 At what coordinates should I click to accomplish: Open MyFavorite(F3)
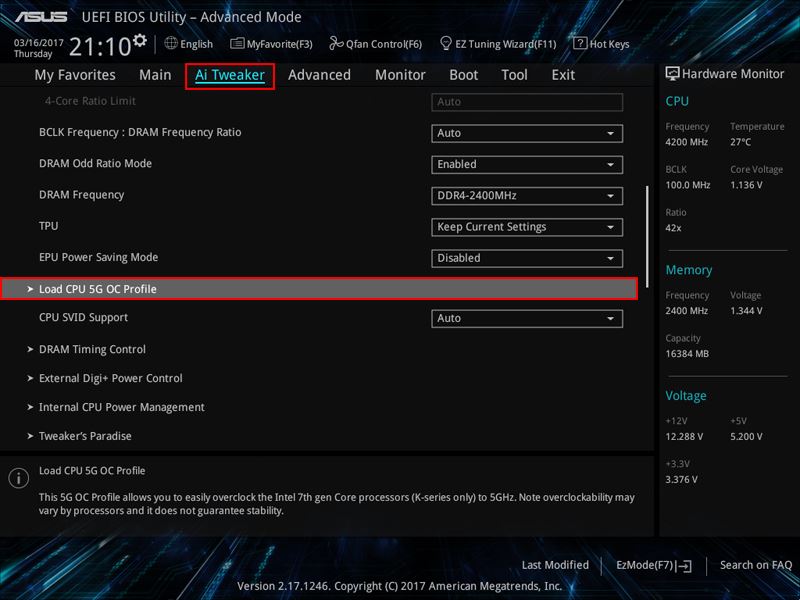(x=271, y=44)
